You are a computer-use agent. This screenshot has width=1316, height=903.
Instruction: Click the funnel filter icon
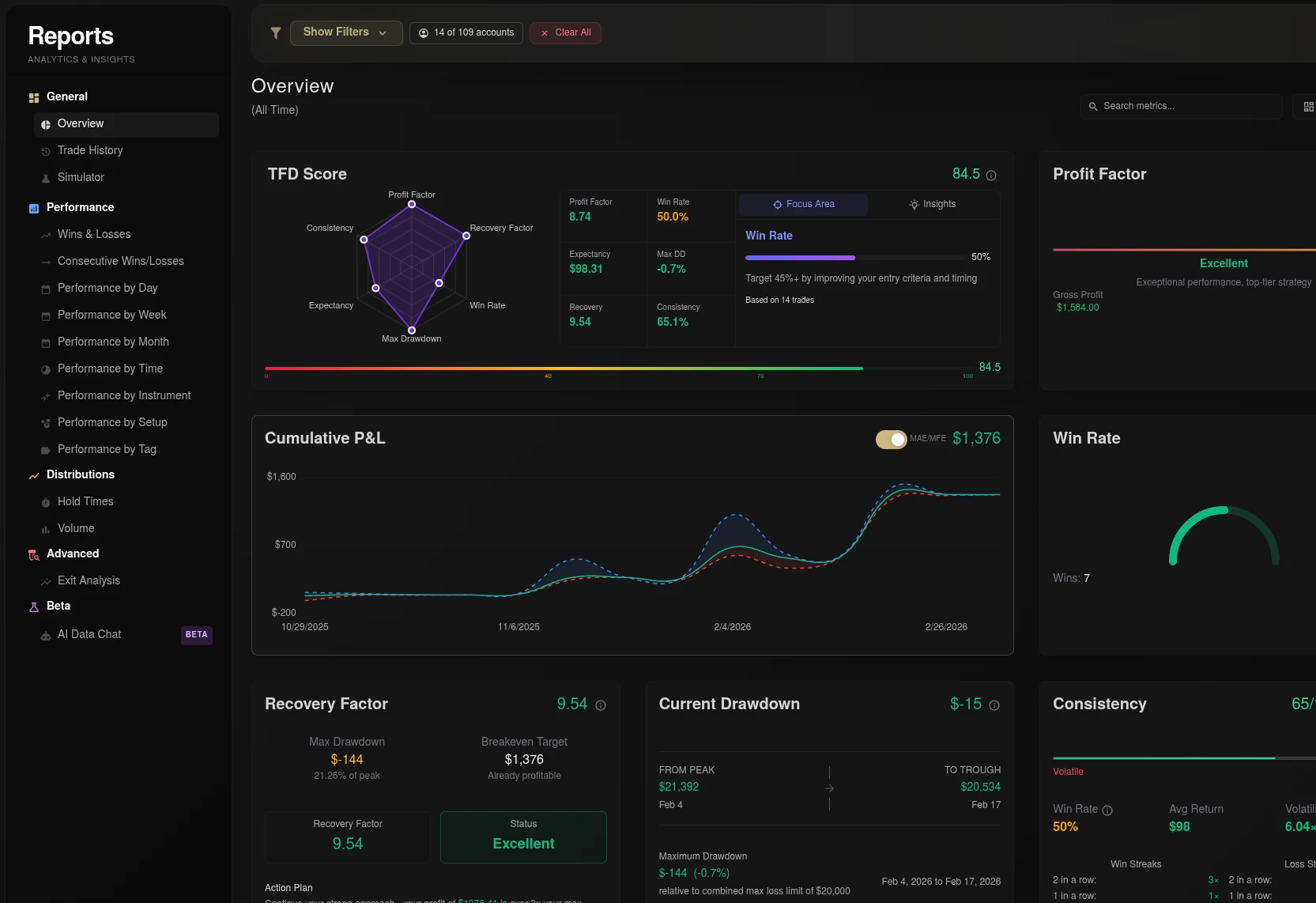(x=275, y=33)
